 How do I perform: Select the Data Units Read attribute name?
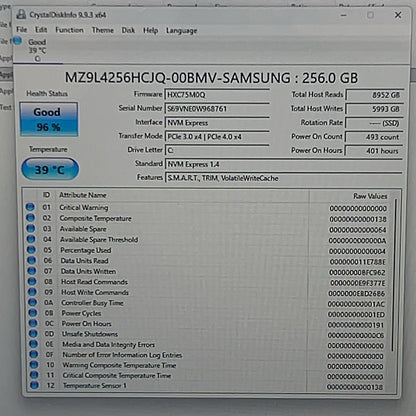click(x=84, y=261)
